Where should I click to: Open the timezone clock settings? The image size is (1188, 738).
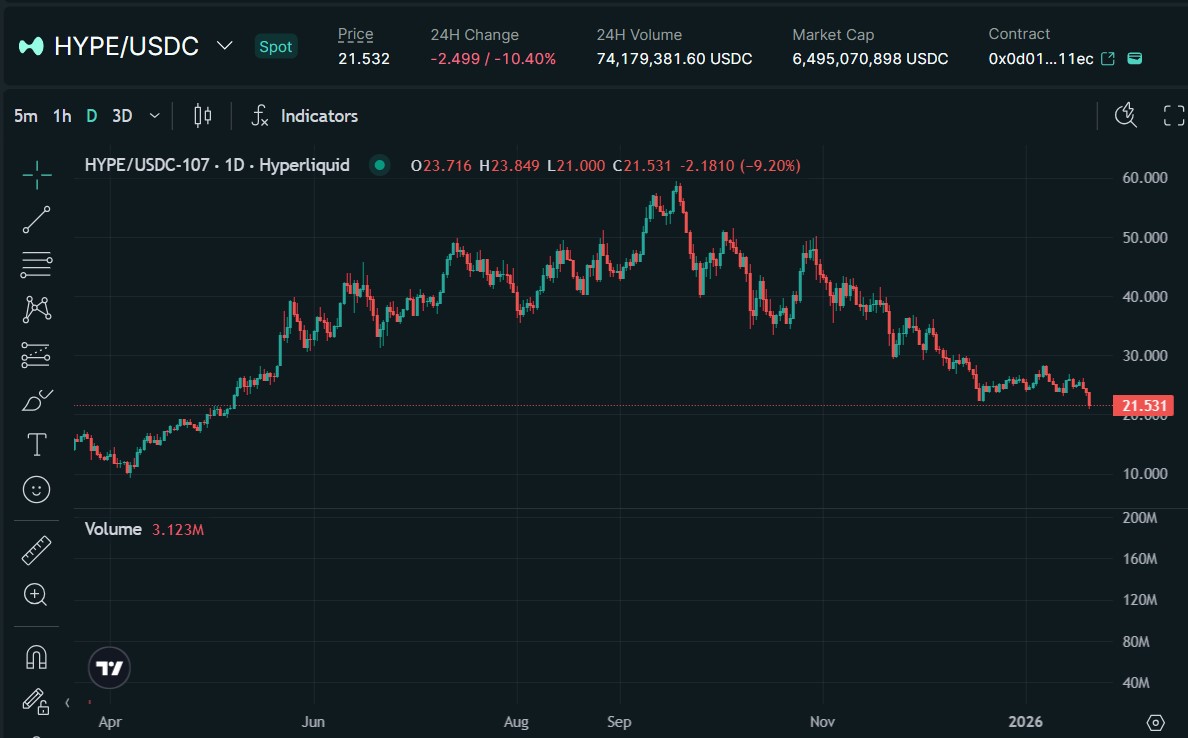coord(1125,116)
